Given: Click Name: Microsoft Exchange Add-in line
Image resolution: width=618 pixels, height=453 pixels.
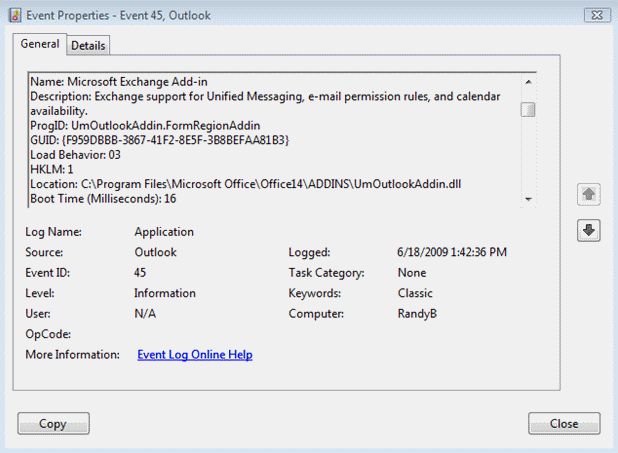Looking at the screenshot, I should click(119, 82).
